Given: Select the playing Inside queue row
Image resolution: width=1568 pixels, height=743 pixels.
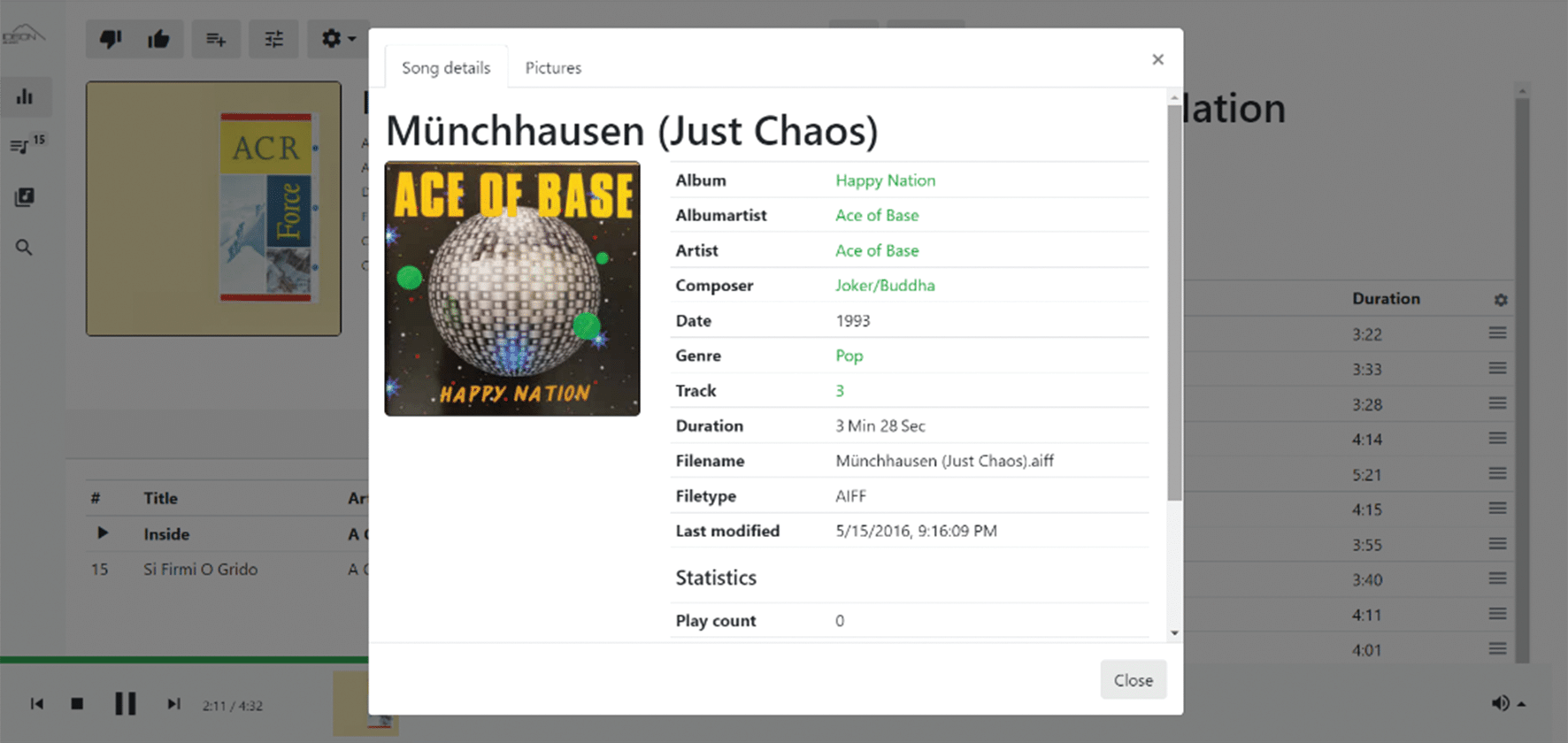Looking at the screenshot, I should (227, 534).
